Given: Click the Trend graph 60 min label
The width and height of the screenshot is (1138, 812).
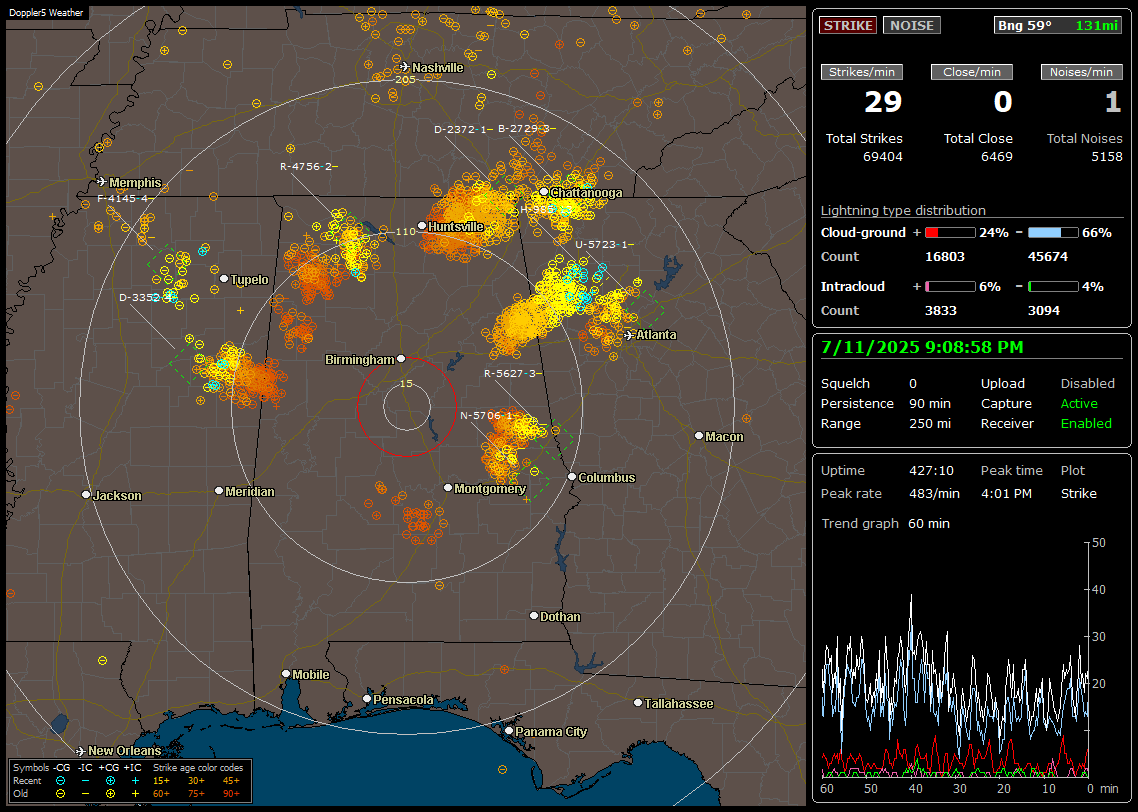Looking at the screenshot, I should tap(885, 523).
